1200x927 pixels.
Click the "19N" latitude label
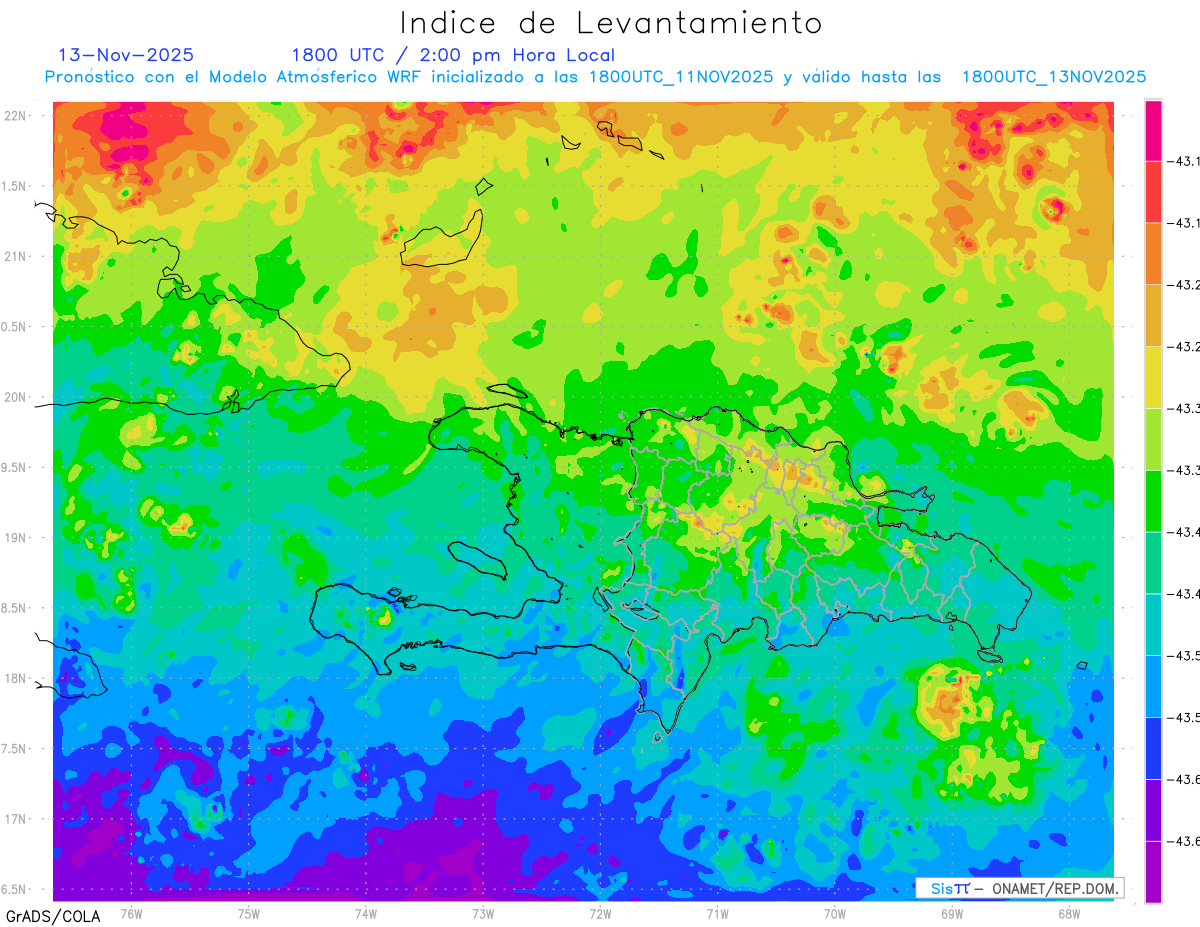coord(16,538)
